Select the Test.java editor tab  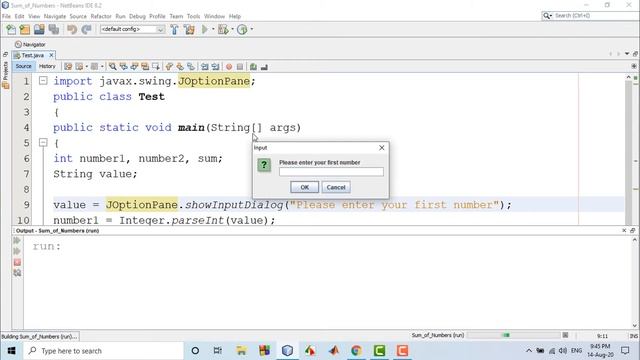tap(32, 55)
